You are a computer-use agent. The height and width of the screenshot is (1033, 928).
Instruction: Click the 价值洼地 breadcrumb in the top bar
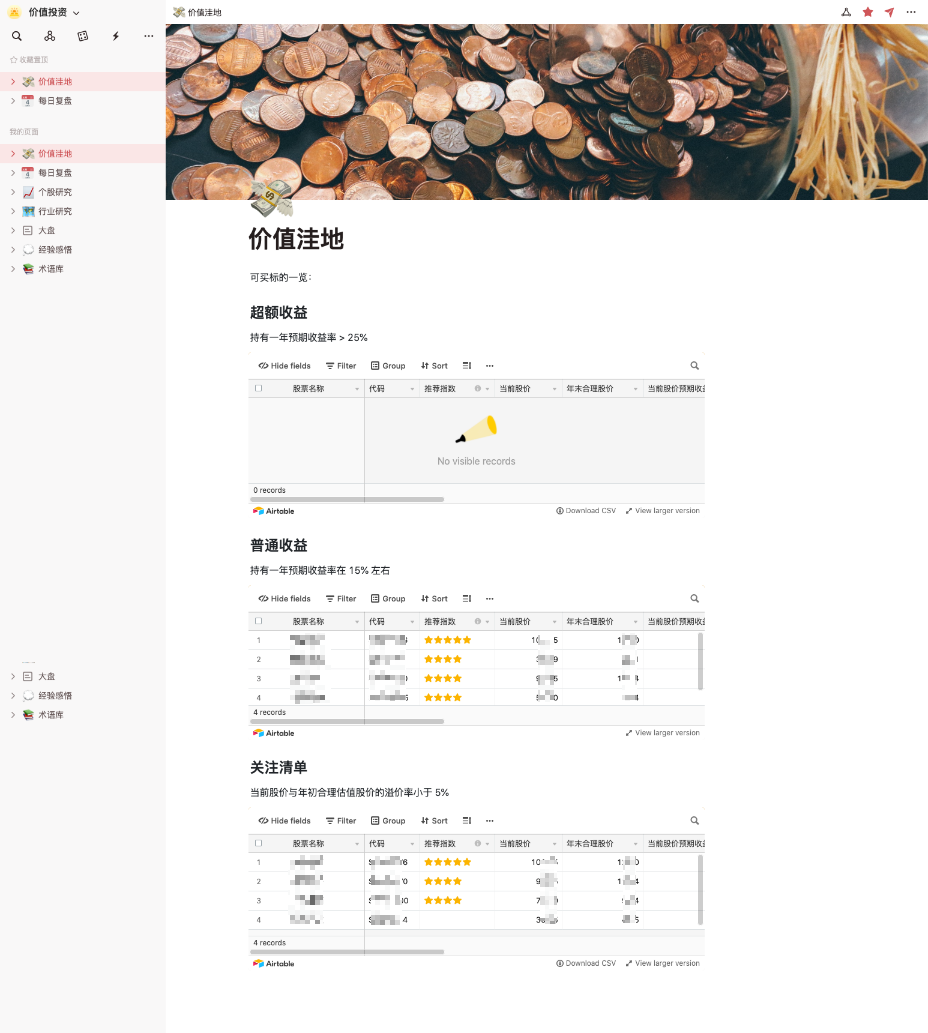click(x=204, y=12)
